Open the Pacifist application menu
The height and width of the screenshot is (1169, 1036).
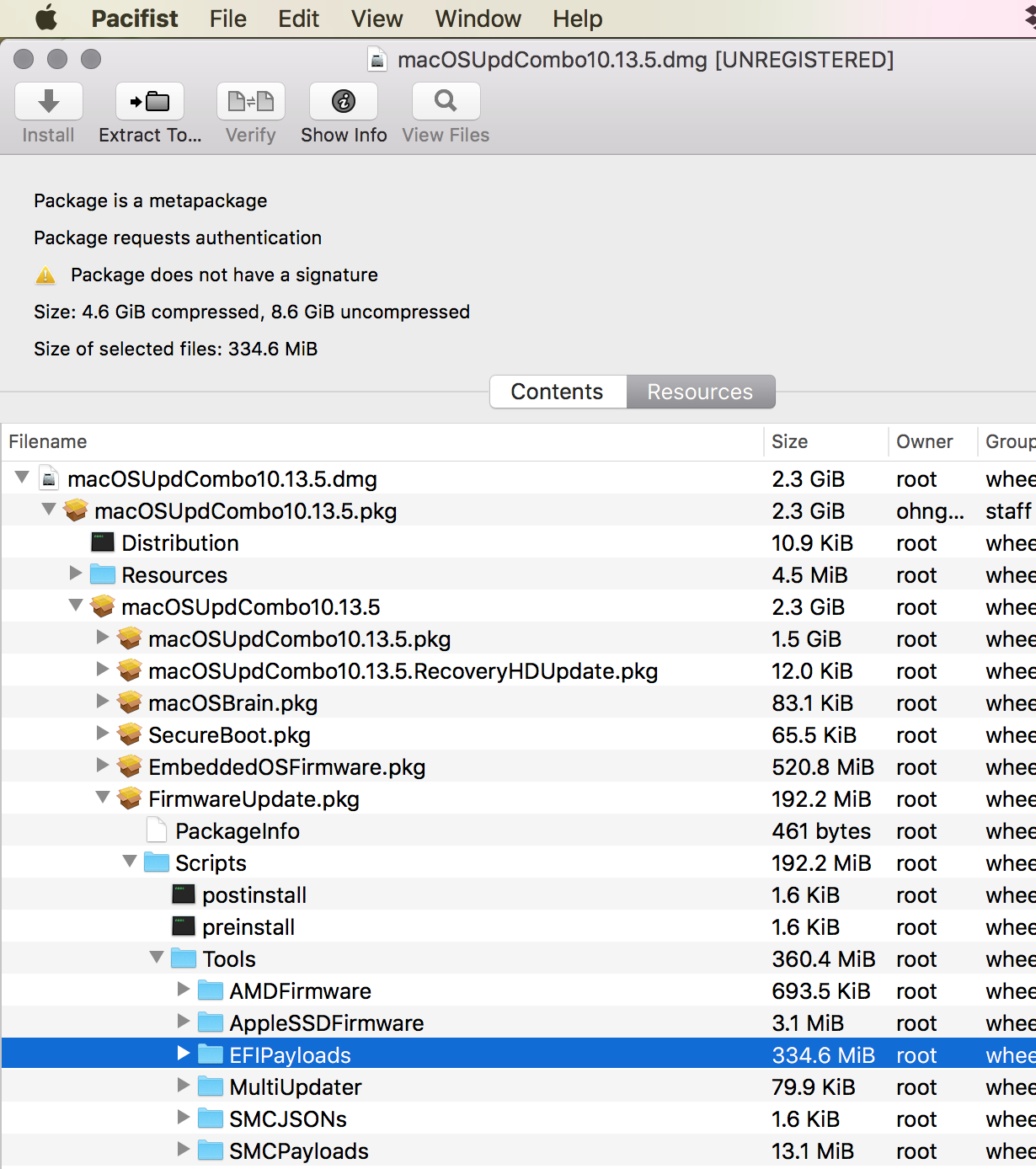click(x=135, y=19)
